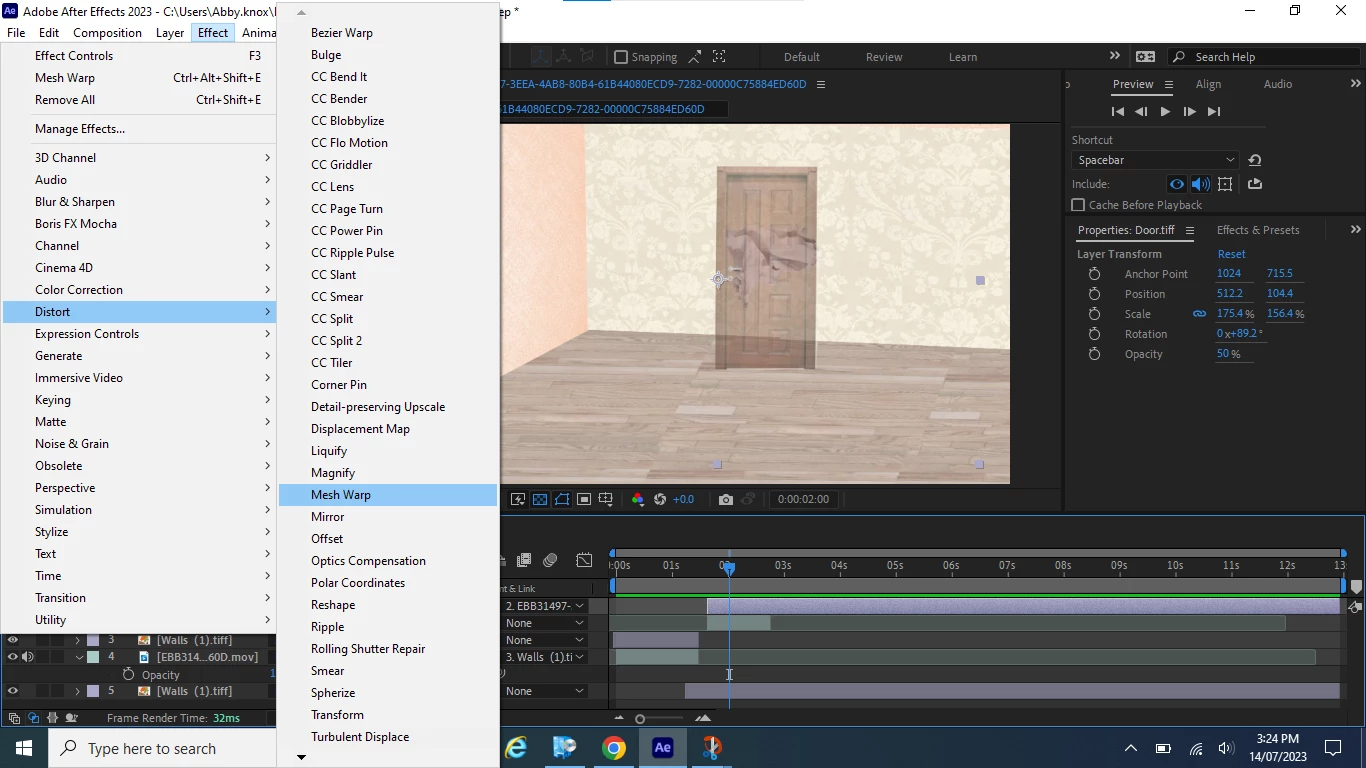This screenshot has height=768, width=1366.
Task: Toggle Include video eye icon in Preview
Action: coord(1177,184)
